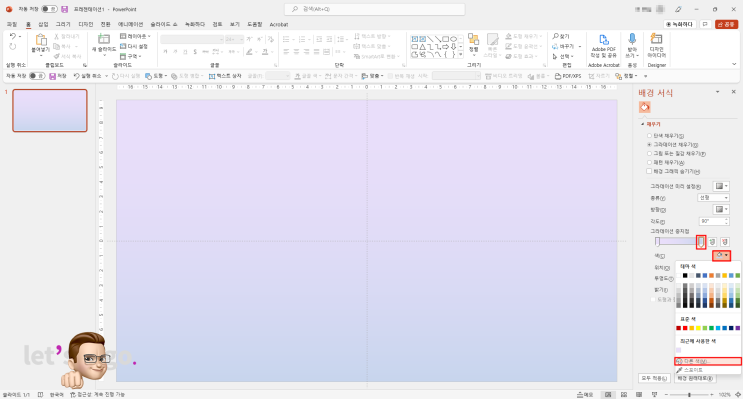Select Pattern fill (패턴 채우기) radio
Screen dimensions: 743x399
pos(650,163)
